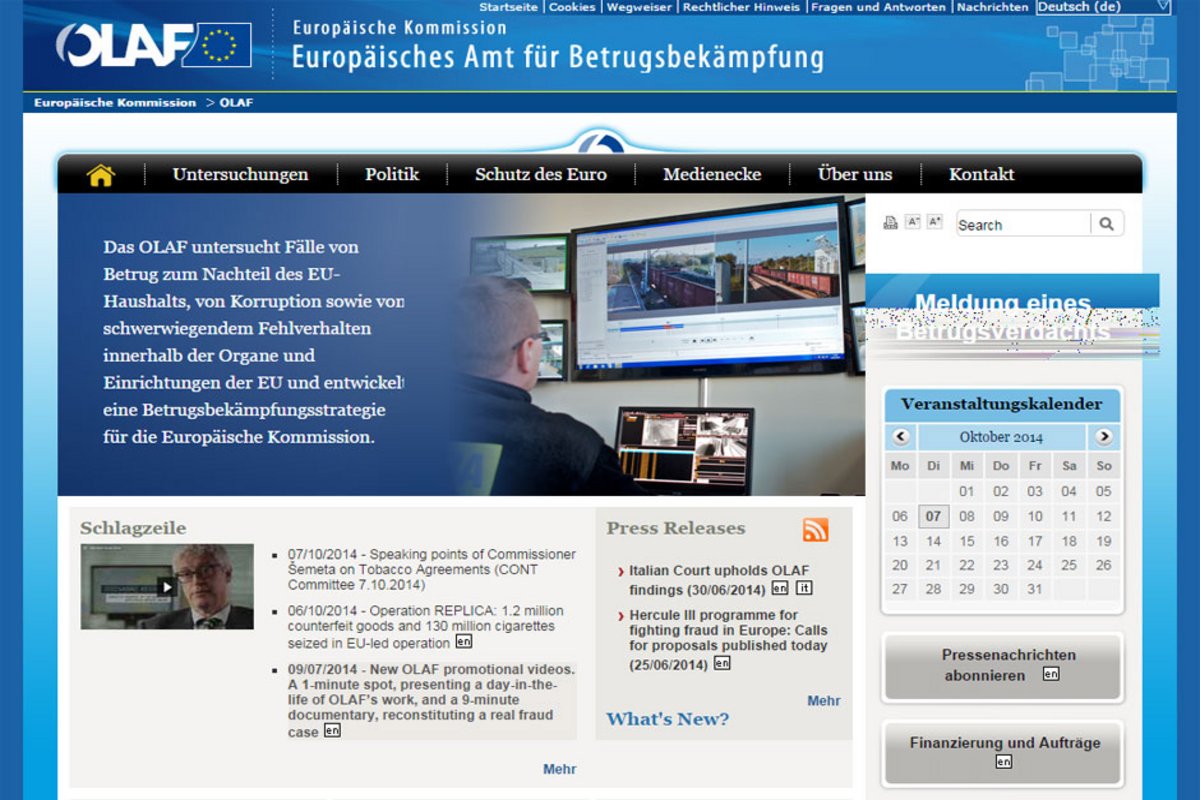
Task: Click the increase font size icon
Action: pyautogui.click(x=934, y=222)
